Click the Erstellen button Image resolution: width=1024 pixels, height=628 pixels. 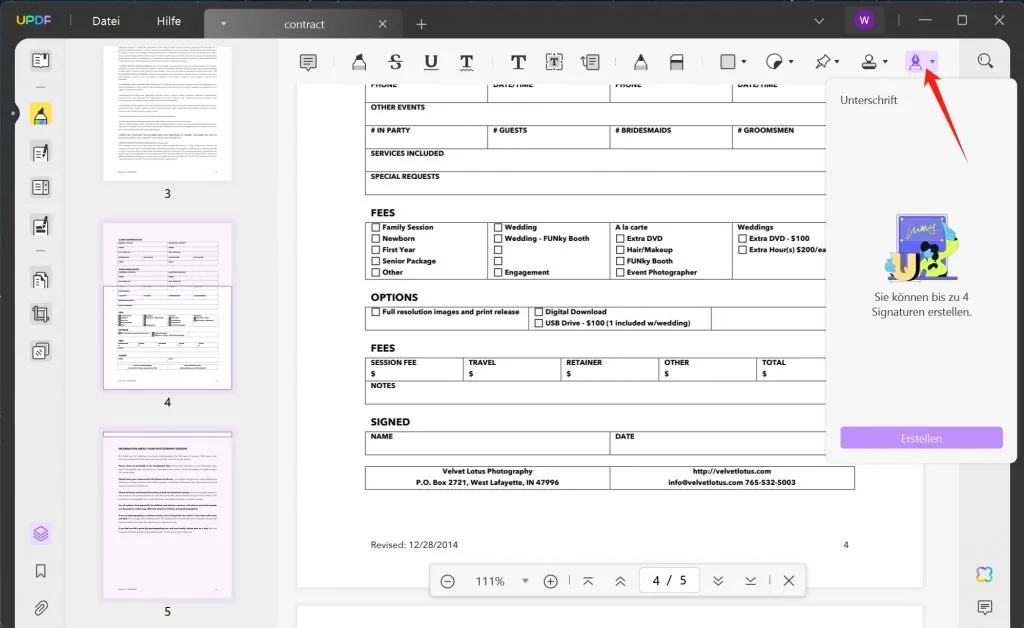point(921,438)
